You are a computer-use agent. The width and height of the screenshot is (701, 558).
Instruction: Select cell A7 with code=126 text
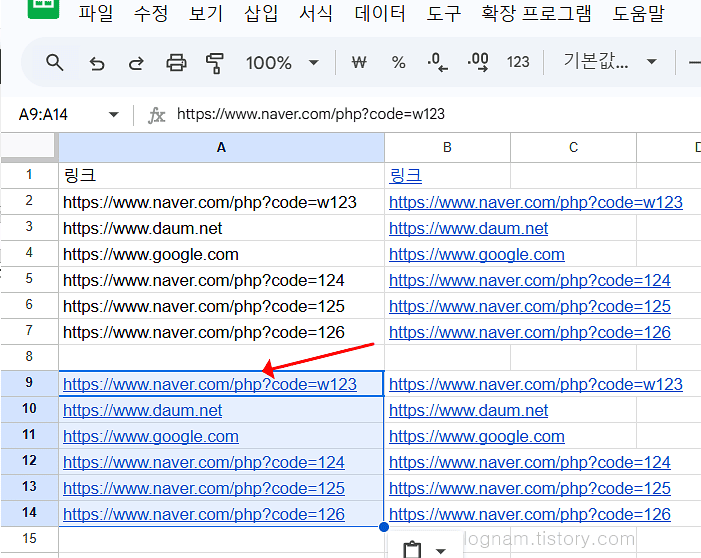(221, 331)
